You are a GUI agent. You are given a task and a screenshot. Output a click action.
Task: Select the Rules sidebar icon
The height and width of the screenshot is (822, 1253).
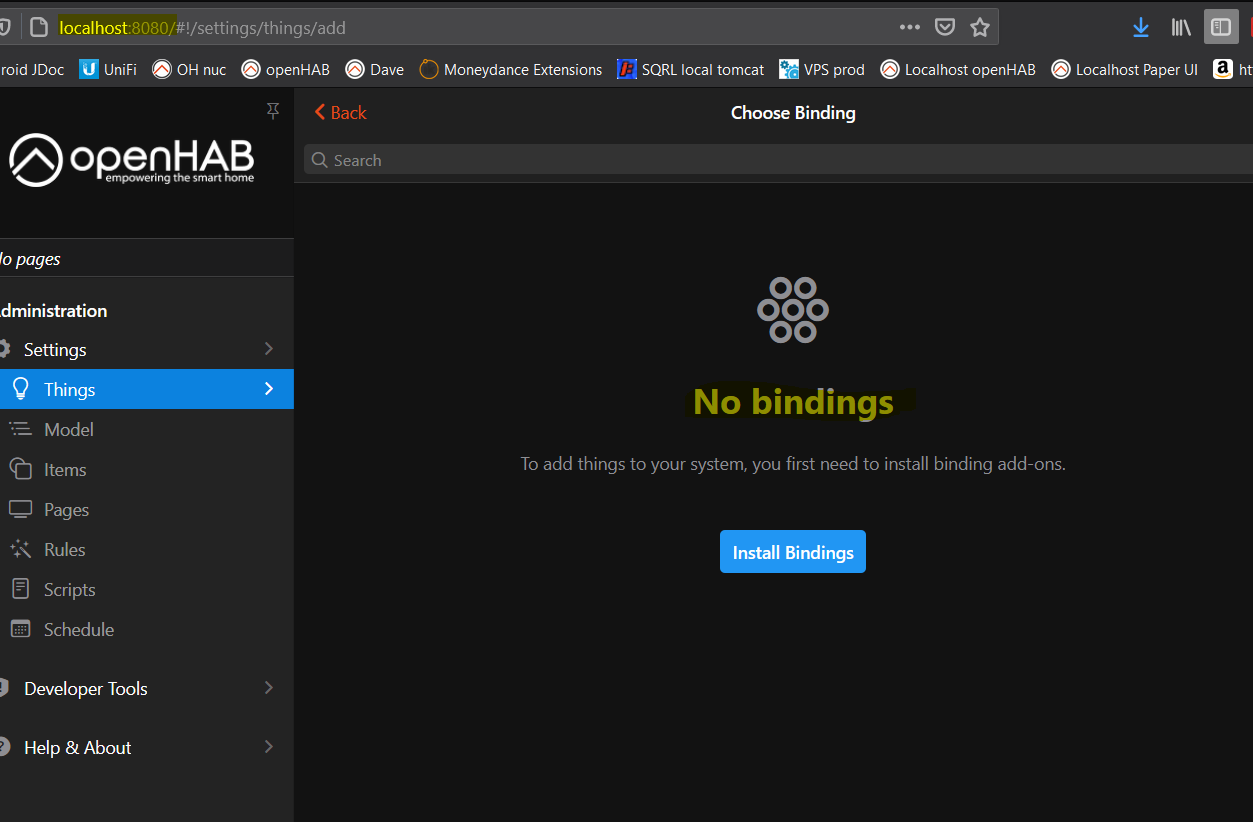(21, 549)
